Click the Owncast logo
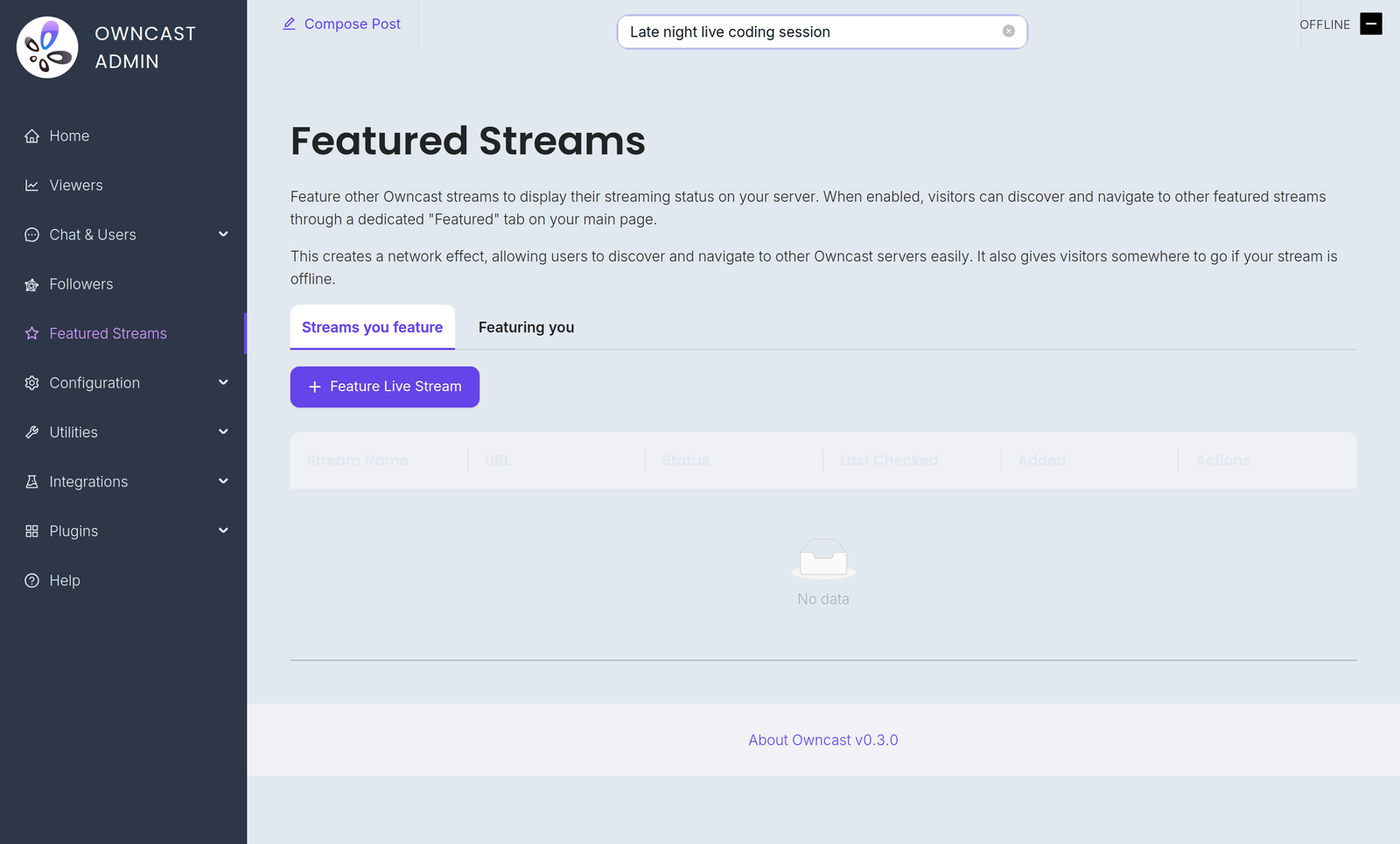 [47, 47]
